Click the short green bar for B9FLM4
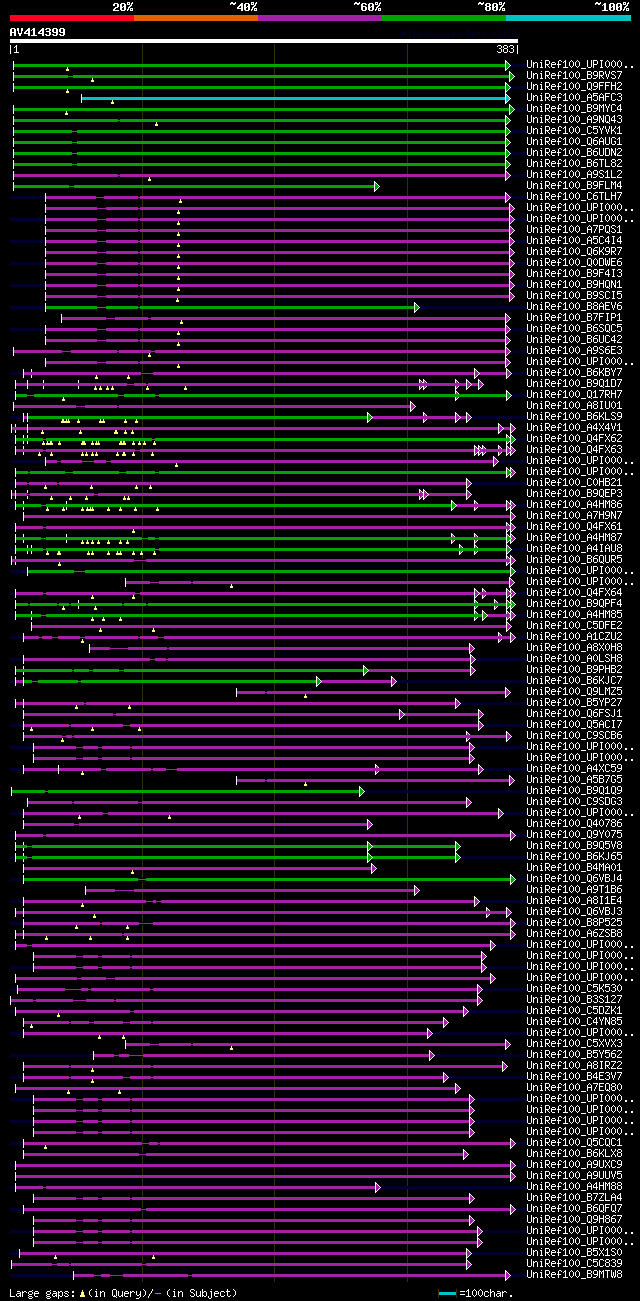Screen dimensions: 640x1301 tap(195, 186)
